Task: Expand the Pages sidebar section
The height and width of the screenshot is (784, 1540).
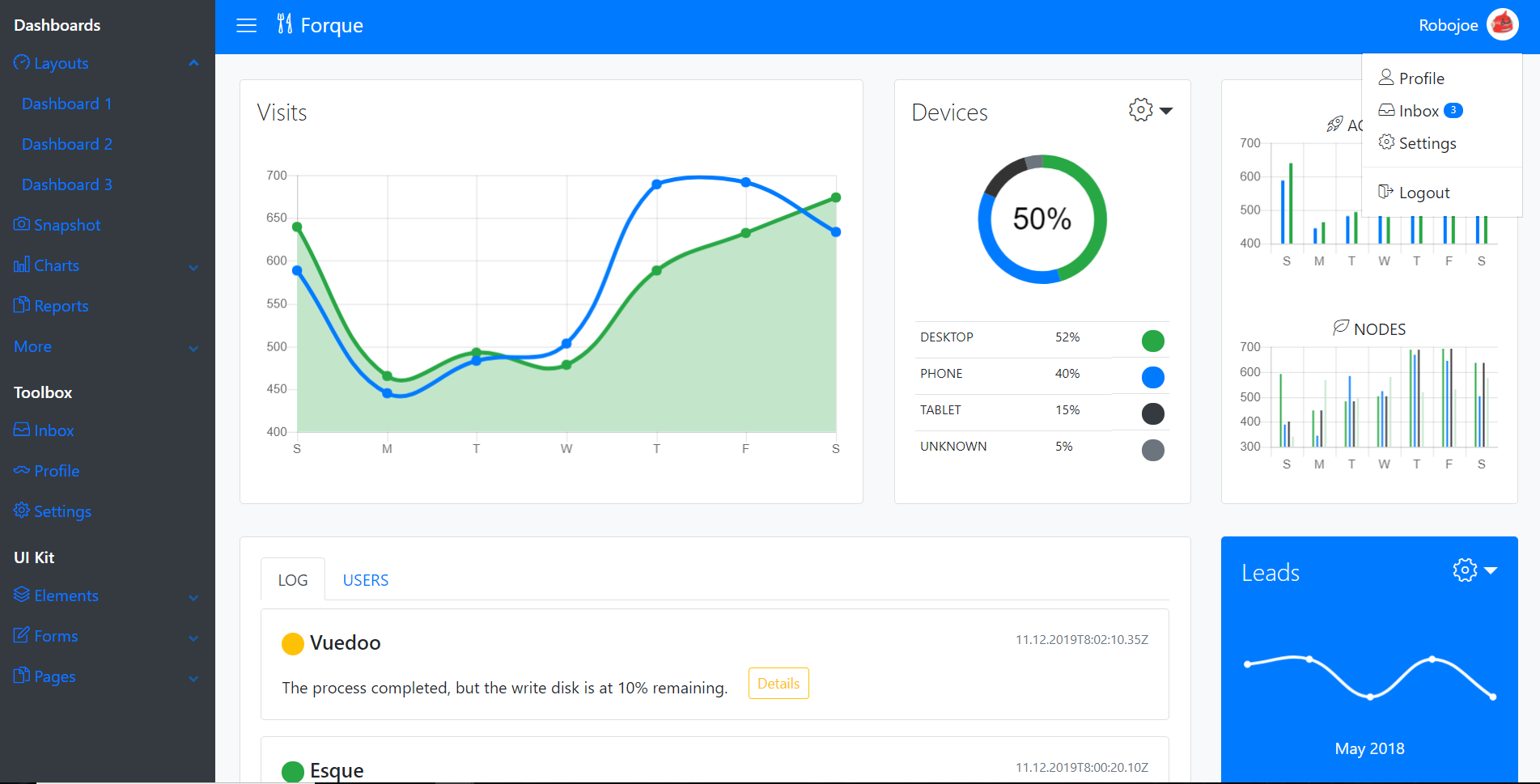Action: (x=193, y=678)
